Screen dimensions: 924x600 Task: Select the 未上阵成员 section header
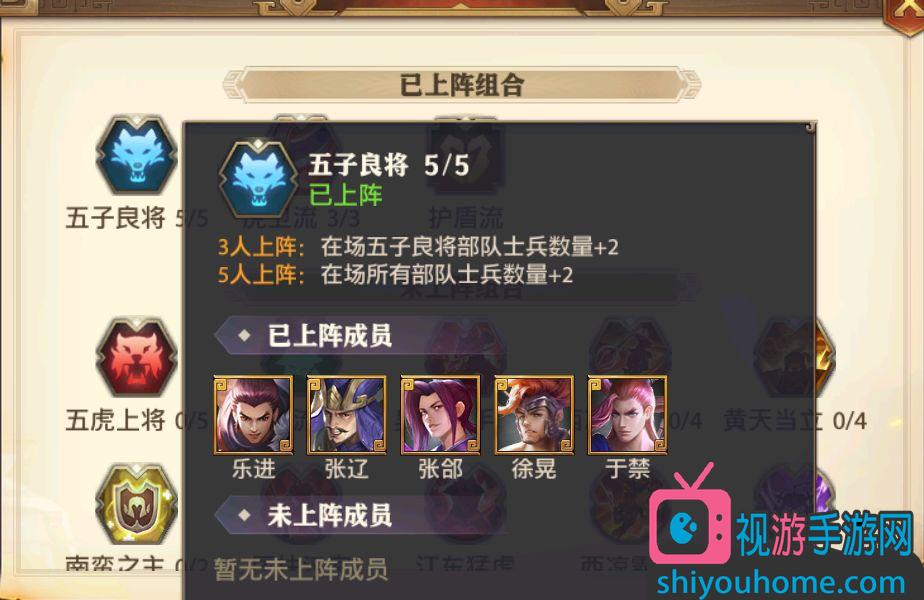tap(330, 516)
